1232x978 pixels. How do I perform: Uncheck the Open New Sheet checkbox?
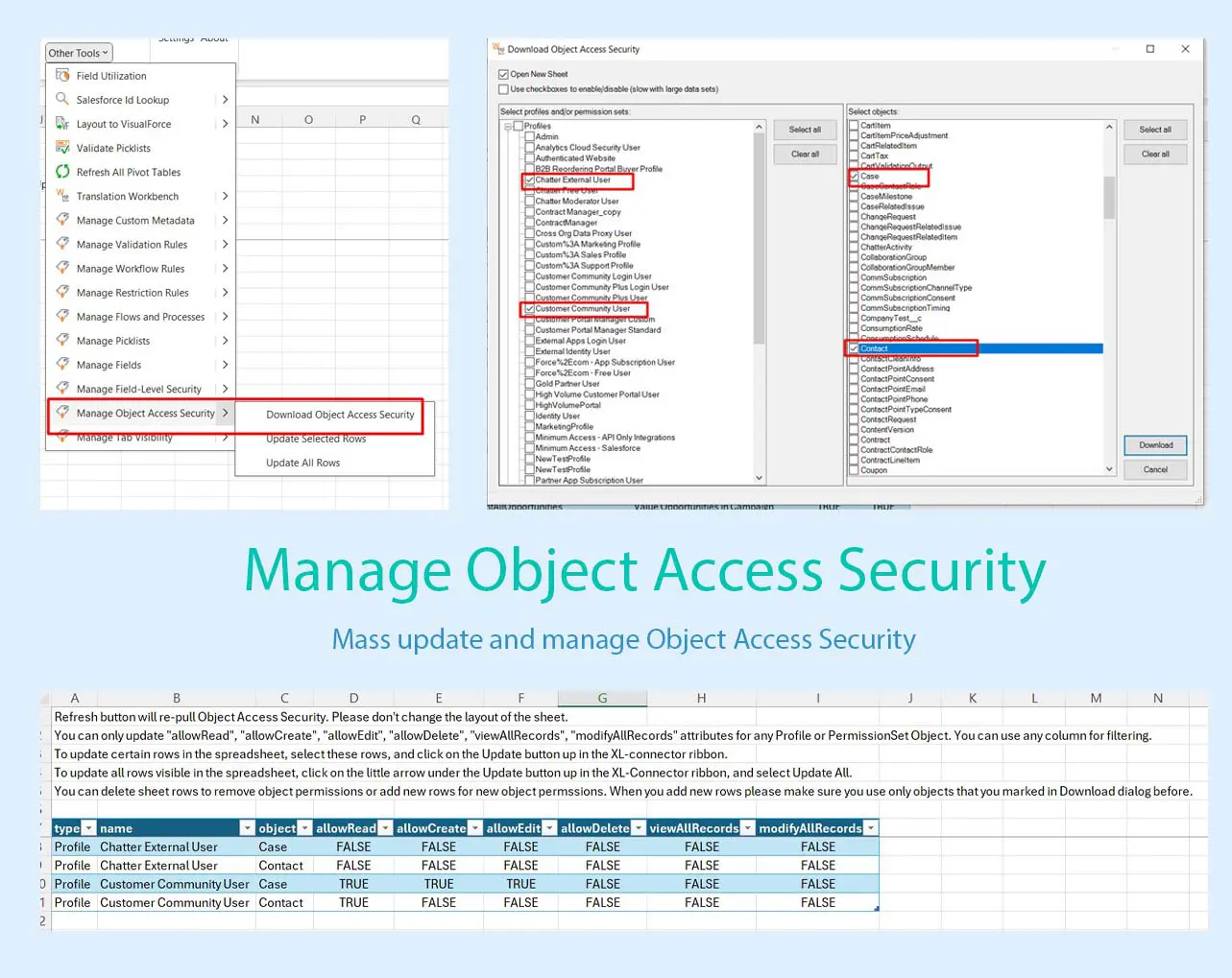503,74
